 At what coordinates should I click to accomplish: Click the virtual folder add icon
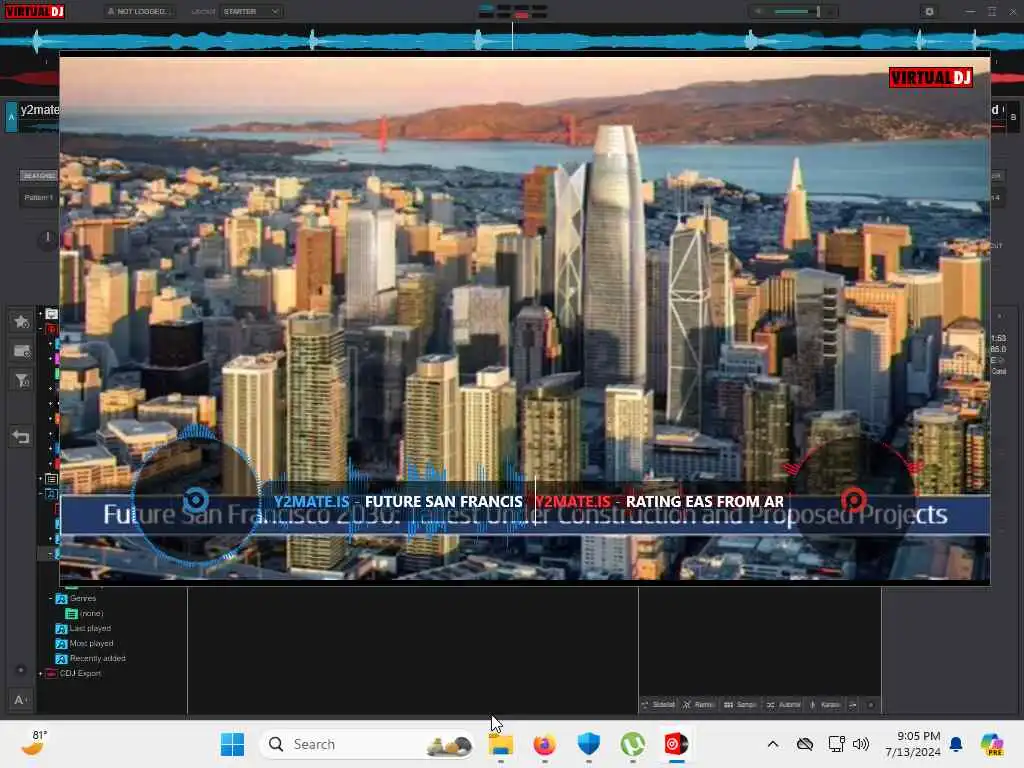pos(21,351)
